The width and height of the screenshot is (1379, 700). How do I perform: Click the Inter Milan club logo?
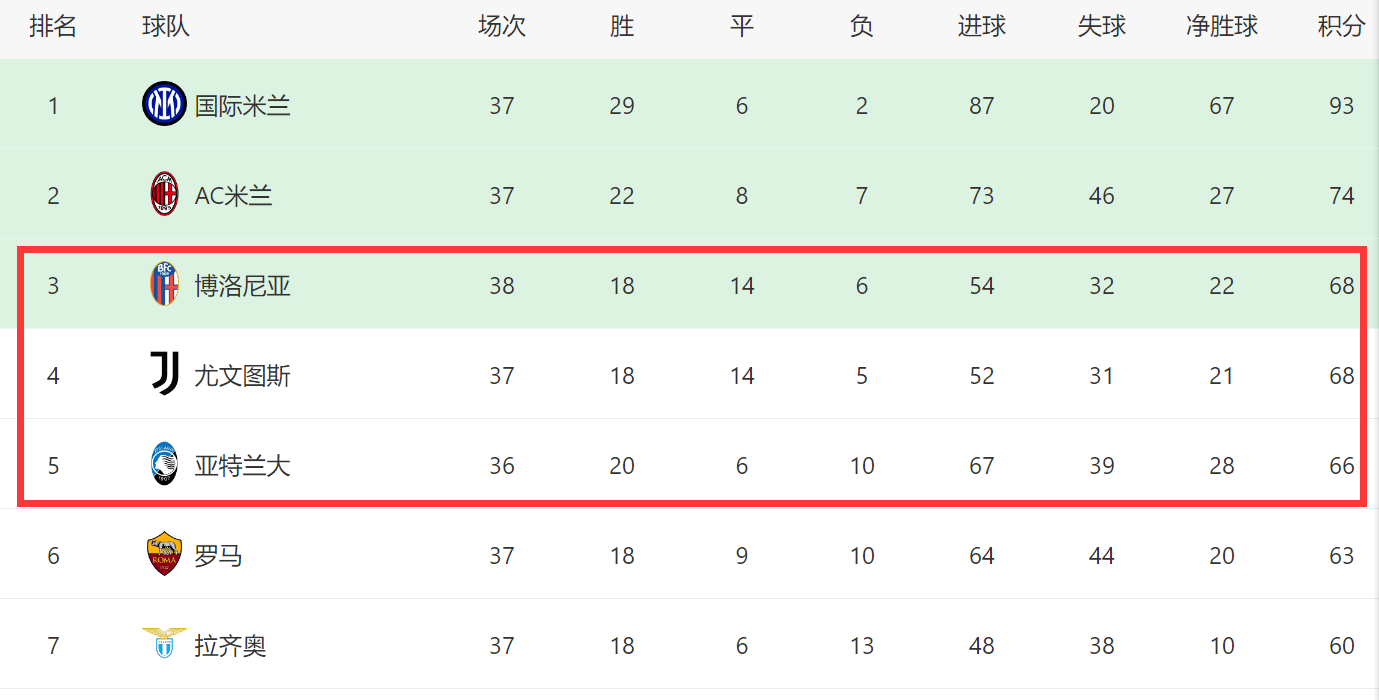click(164, 104)
